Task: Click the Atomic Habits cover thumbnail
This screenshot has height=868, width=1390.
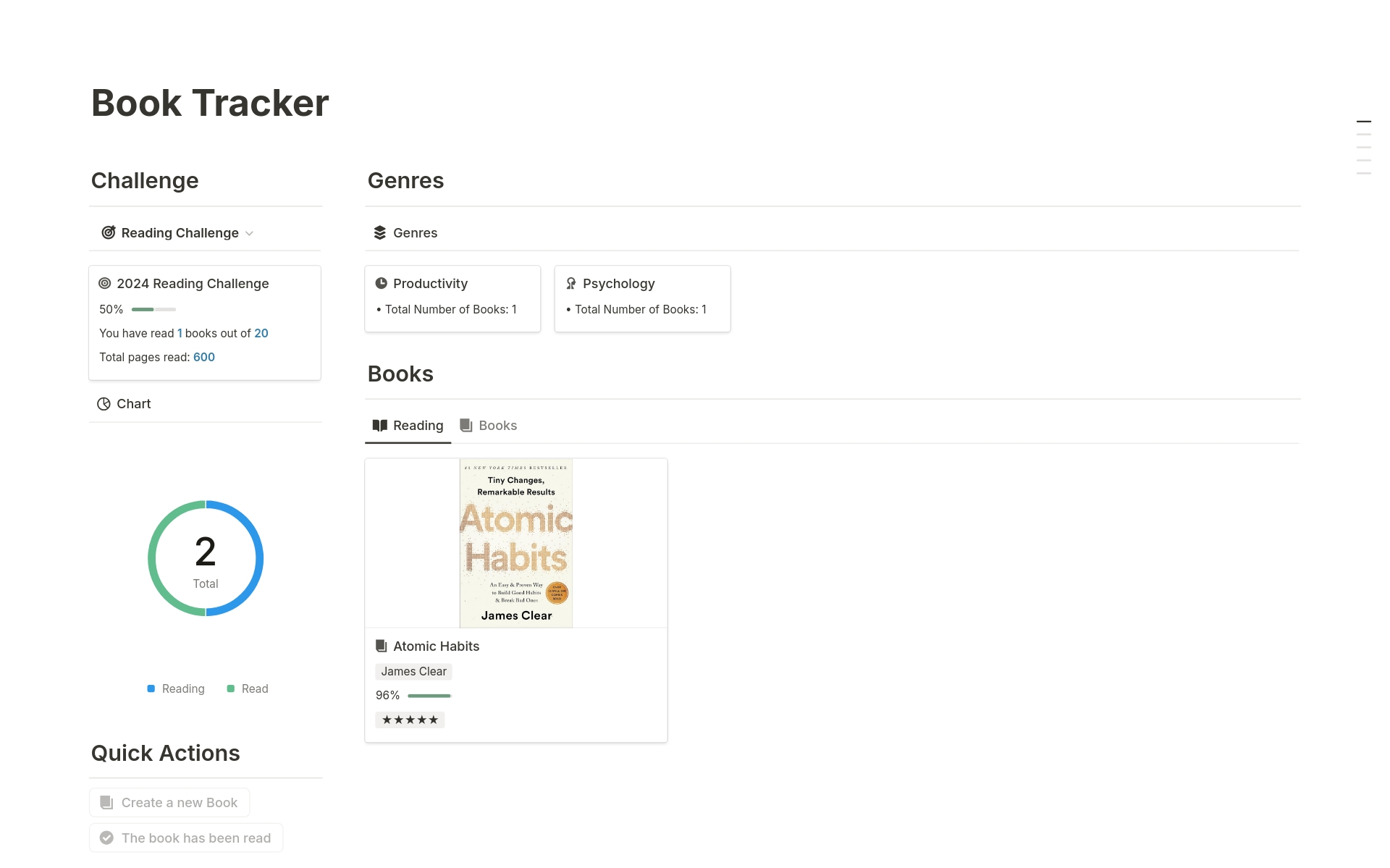Action: coord(515,542)
